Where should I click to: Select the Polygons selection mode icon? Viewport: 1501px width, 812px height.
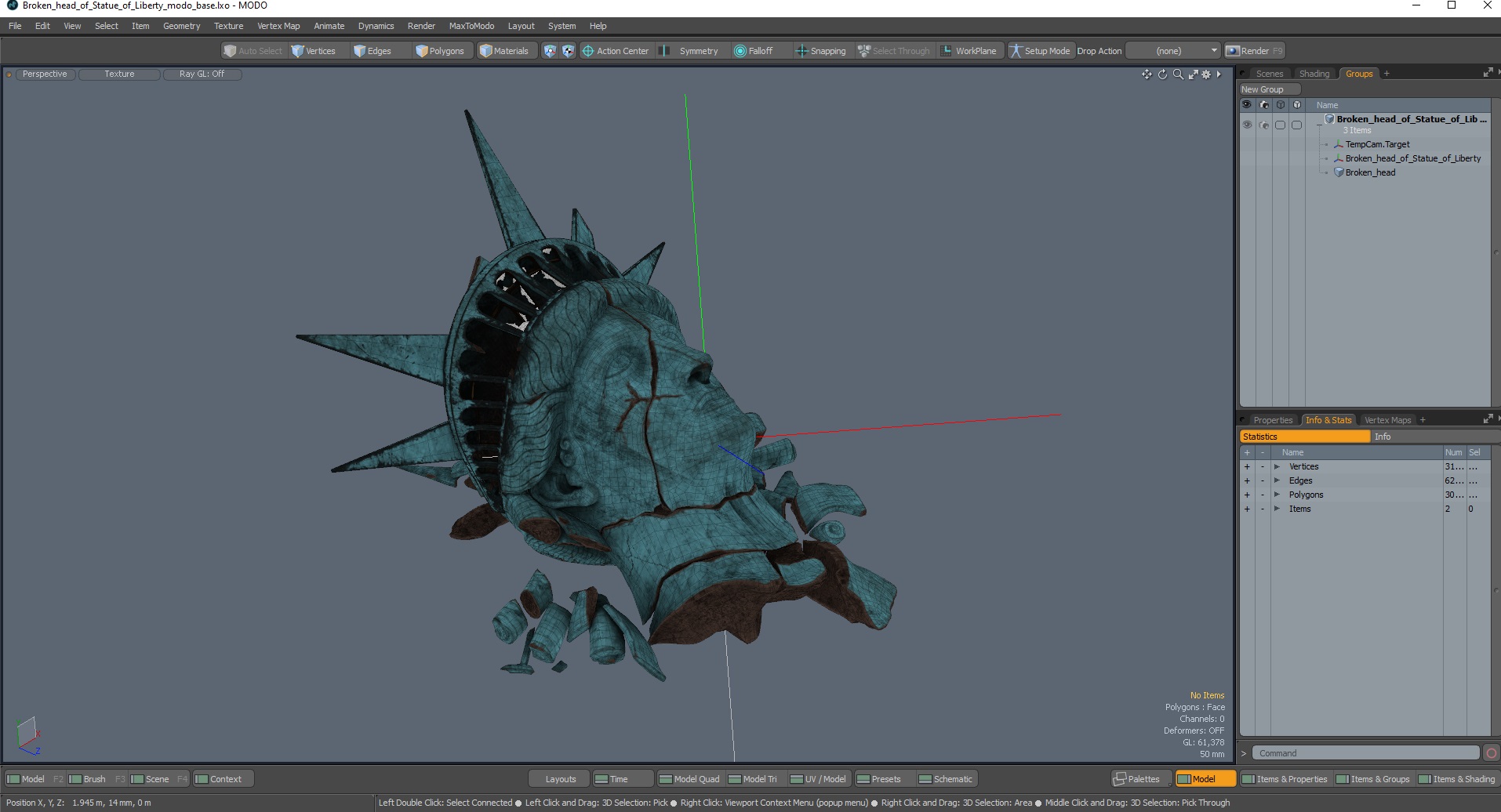pyautogui.click(x=422, y=51)
